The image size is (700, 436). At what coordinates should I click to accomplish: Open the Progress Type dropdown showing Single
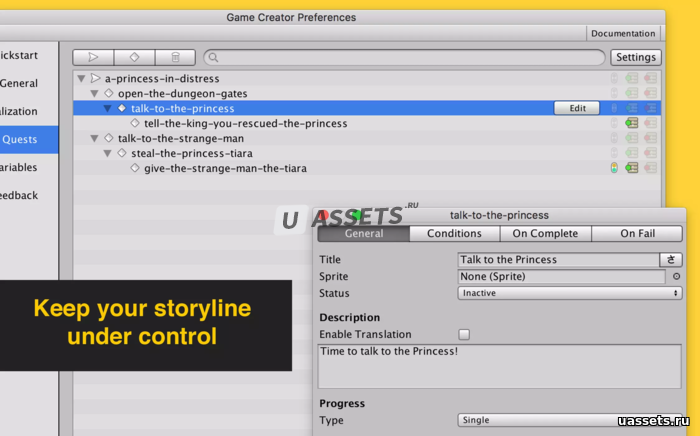click(570, 420)
